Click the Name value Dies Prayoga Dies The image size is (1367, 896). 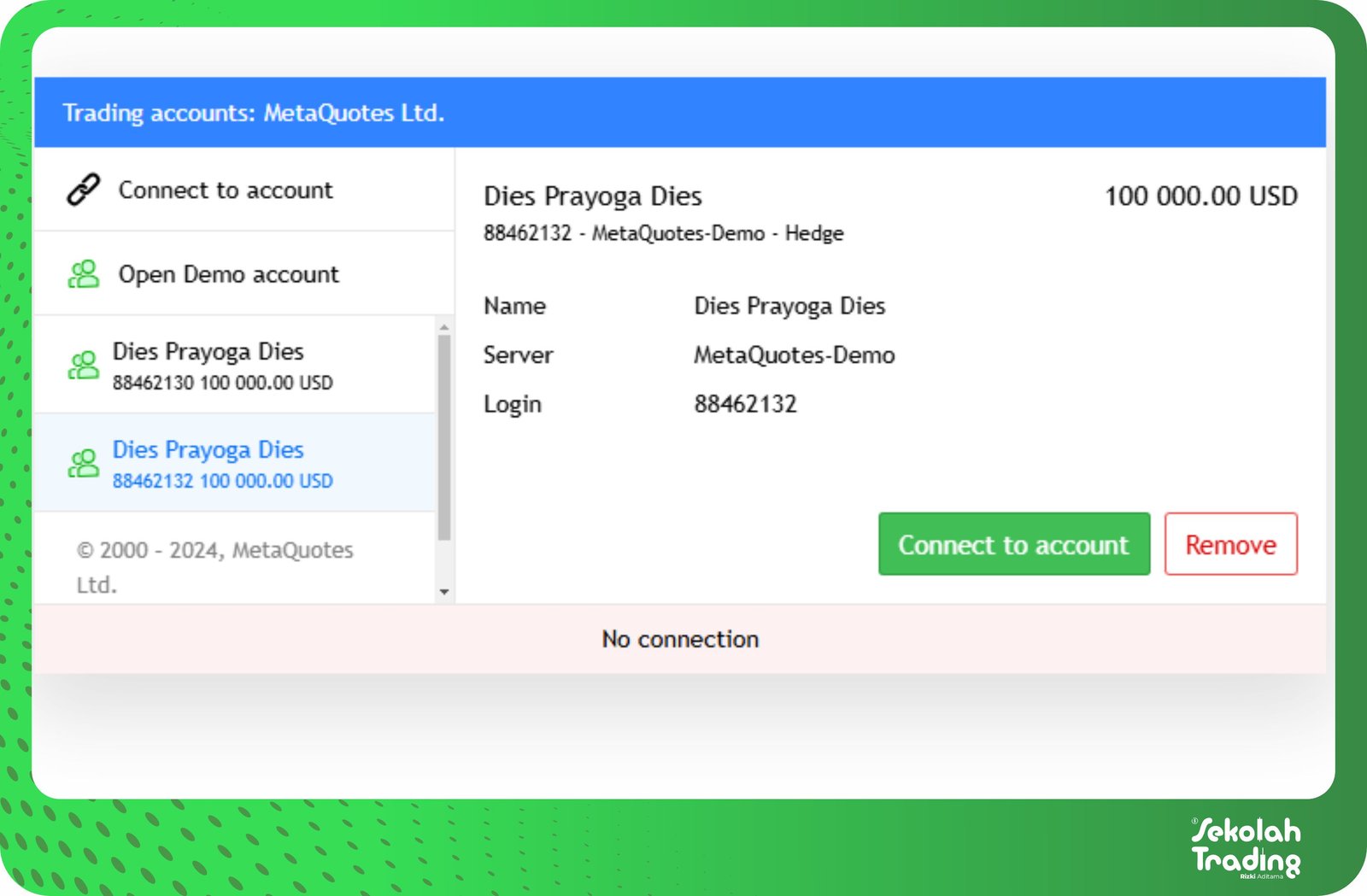pos(789,306)
